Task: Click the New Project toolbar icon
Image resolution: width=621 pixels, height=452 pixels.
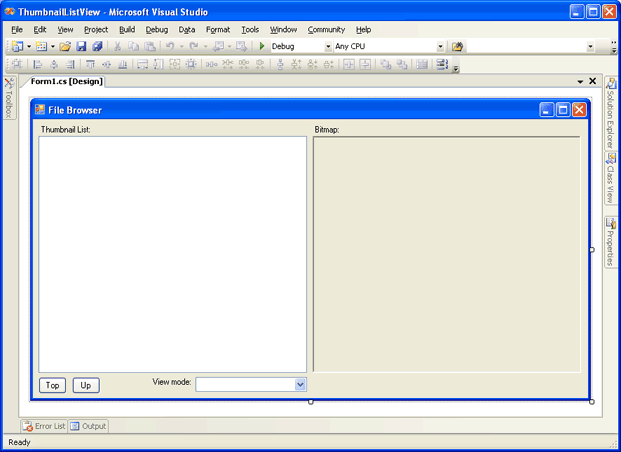Action: pyautogui.click(x=17, y=47)
